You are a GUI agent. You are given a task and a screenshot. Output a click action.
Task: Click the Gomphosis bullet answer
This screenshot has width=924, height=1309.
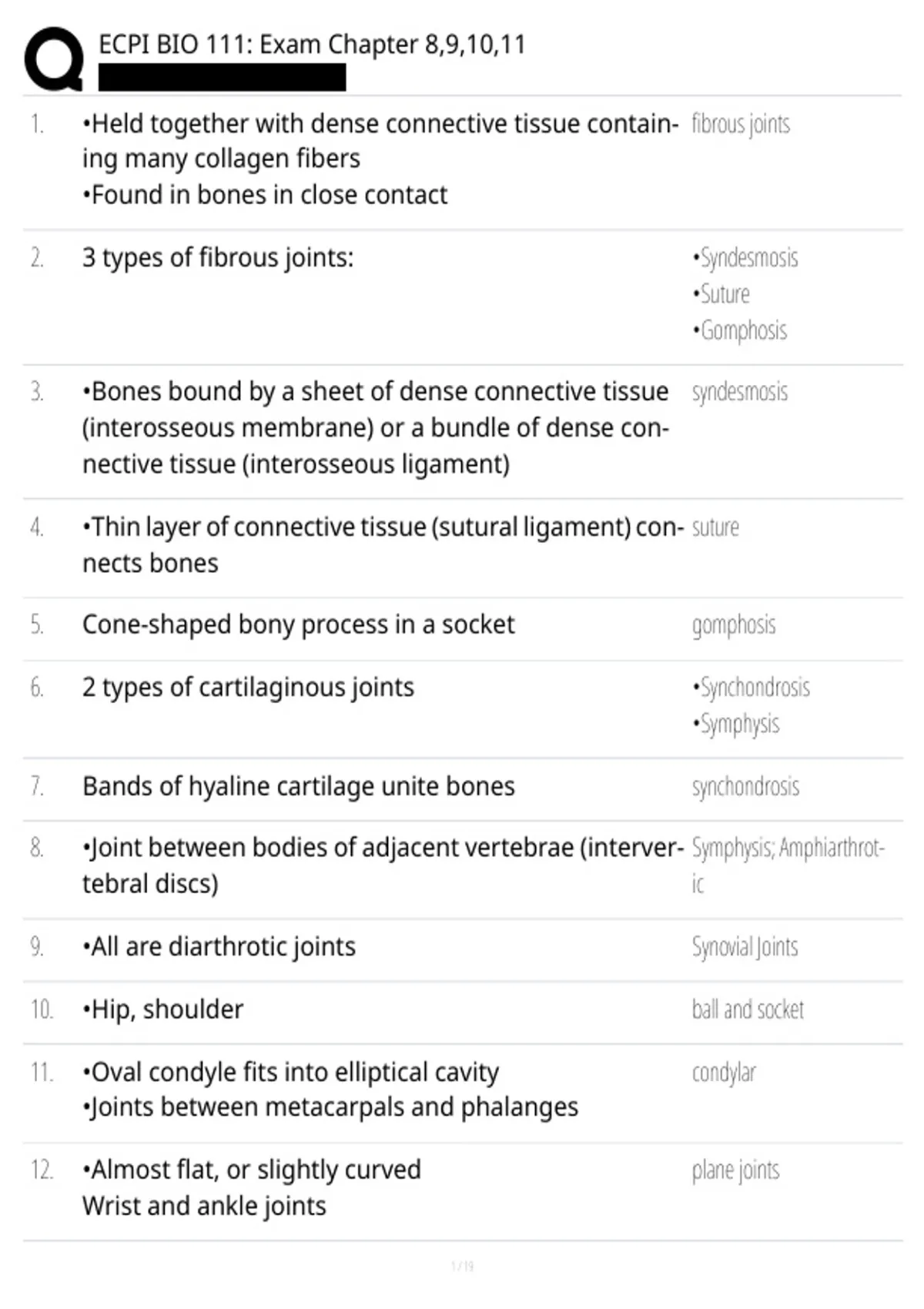point(739,330)
